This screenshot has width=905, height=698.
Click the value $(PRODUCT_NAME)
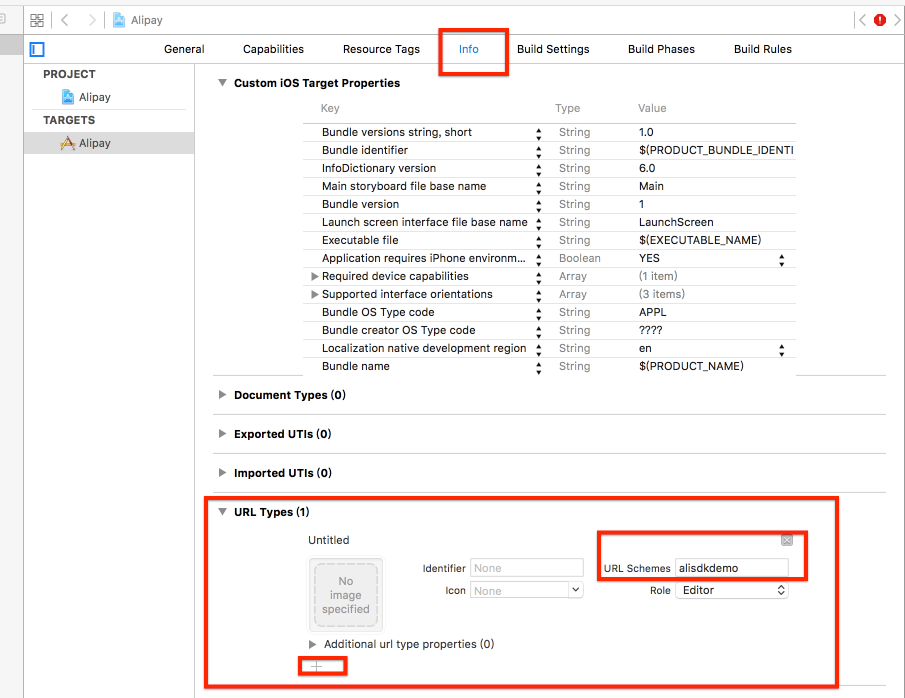[x=691, y=366]
